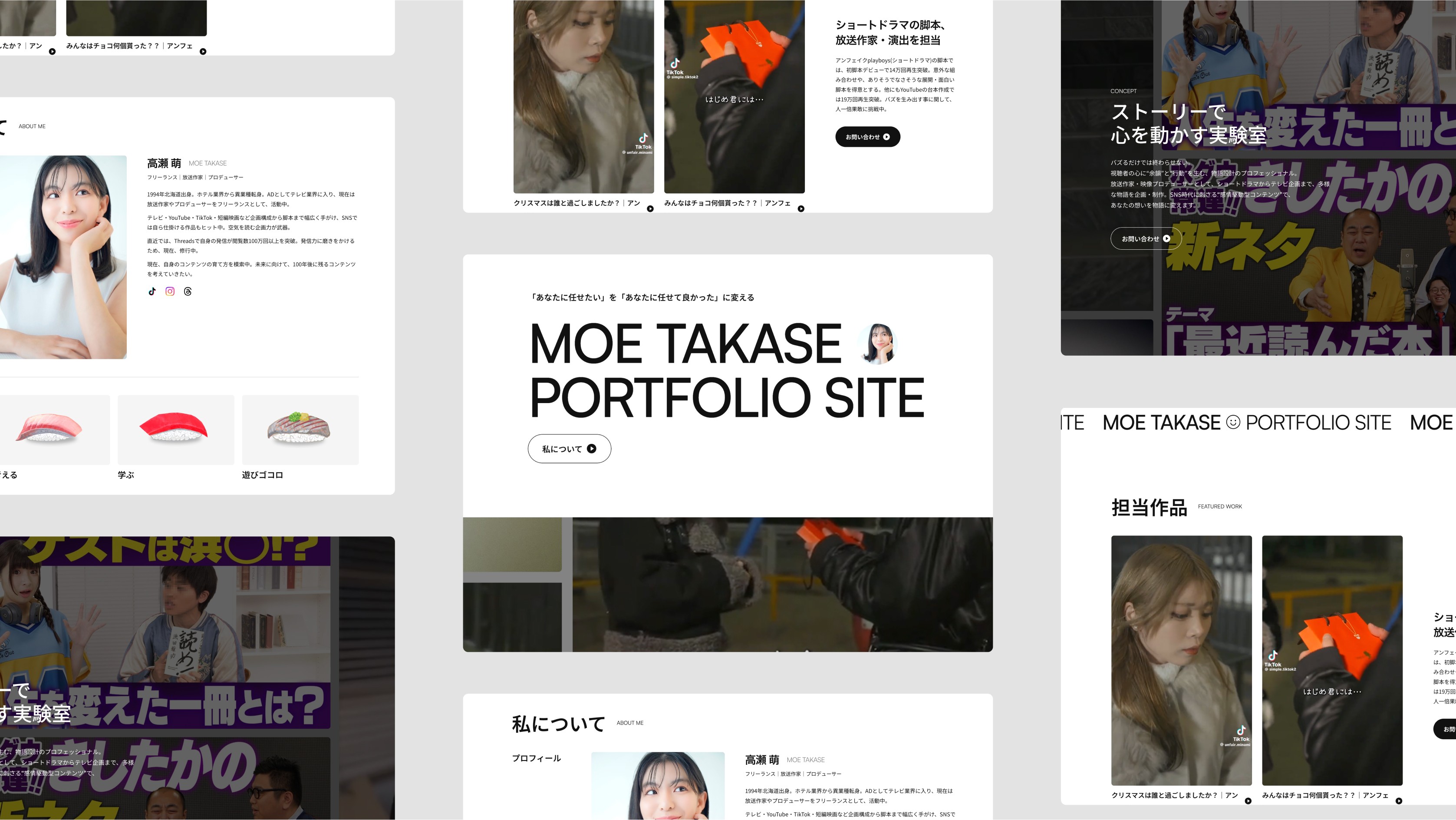The height and width of the screenshot is (820, 1456).
Task: Open the クリスマスは誰と過ごしましたか caption link beside ショートドラマ heading
Action: tap(576, 203)
